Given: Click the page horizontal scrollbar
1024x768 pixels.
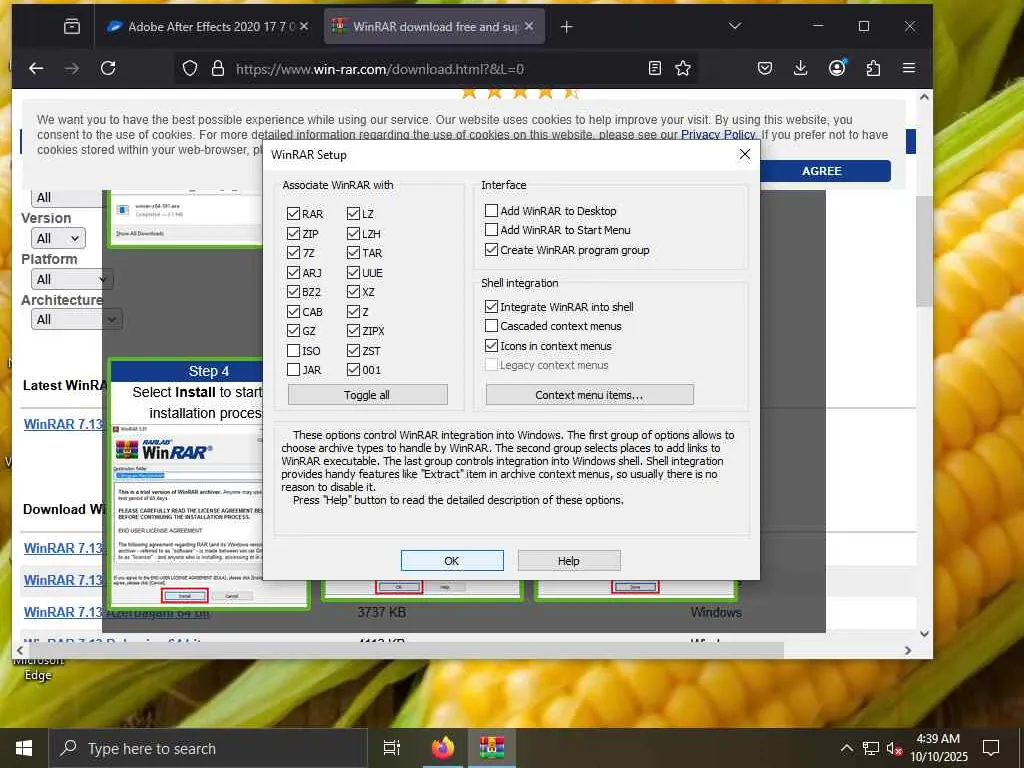Looking at the screenshot, I should click(405, 650).
